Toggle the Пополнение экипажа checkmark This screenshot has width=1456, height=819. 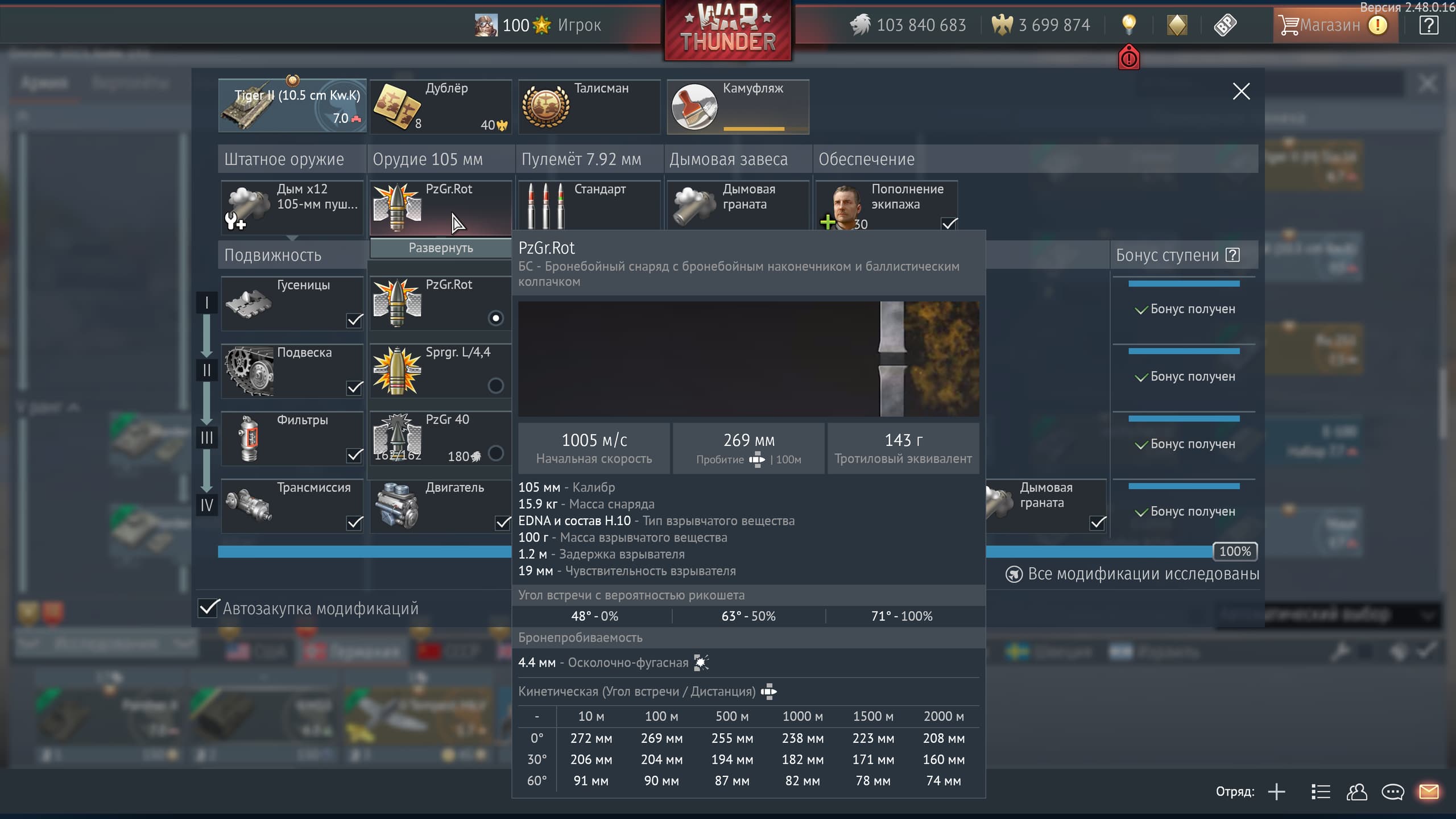point(949,223)
